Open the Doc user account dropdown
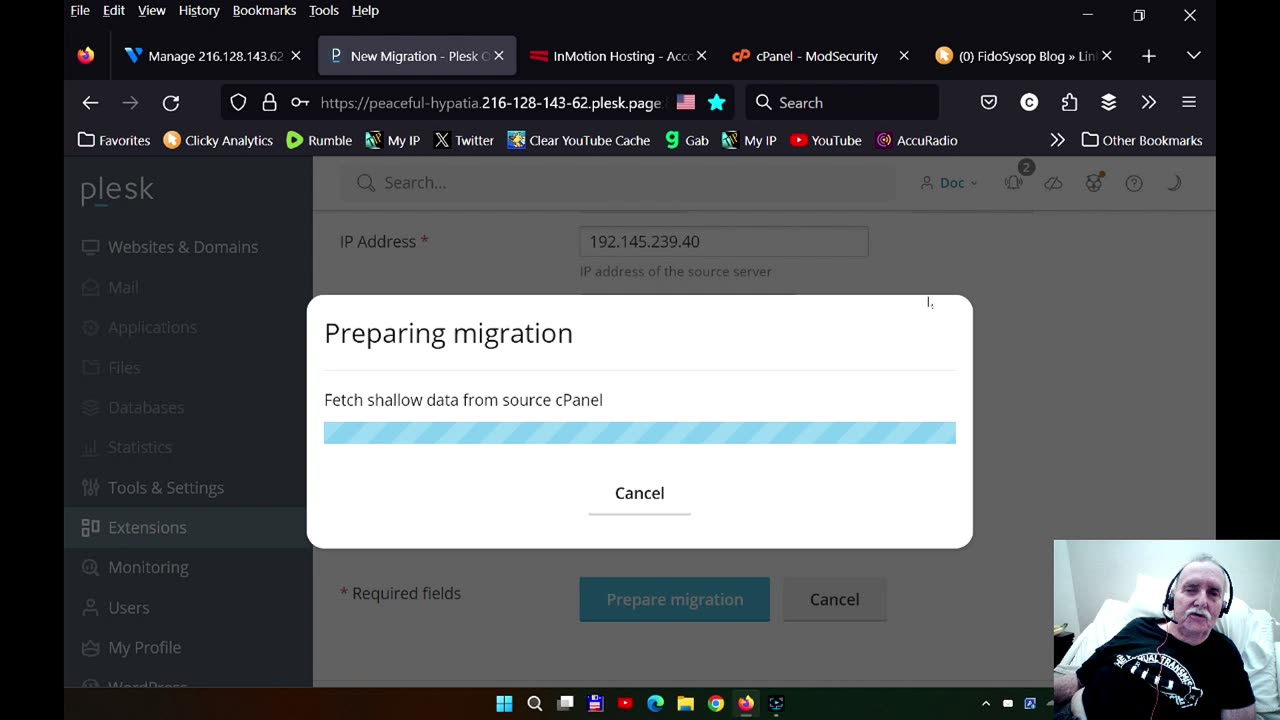 click(x=949, y=183)
